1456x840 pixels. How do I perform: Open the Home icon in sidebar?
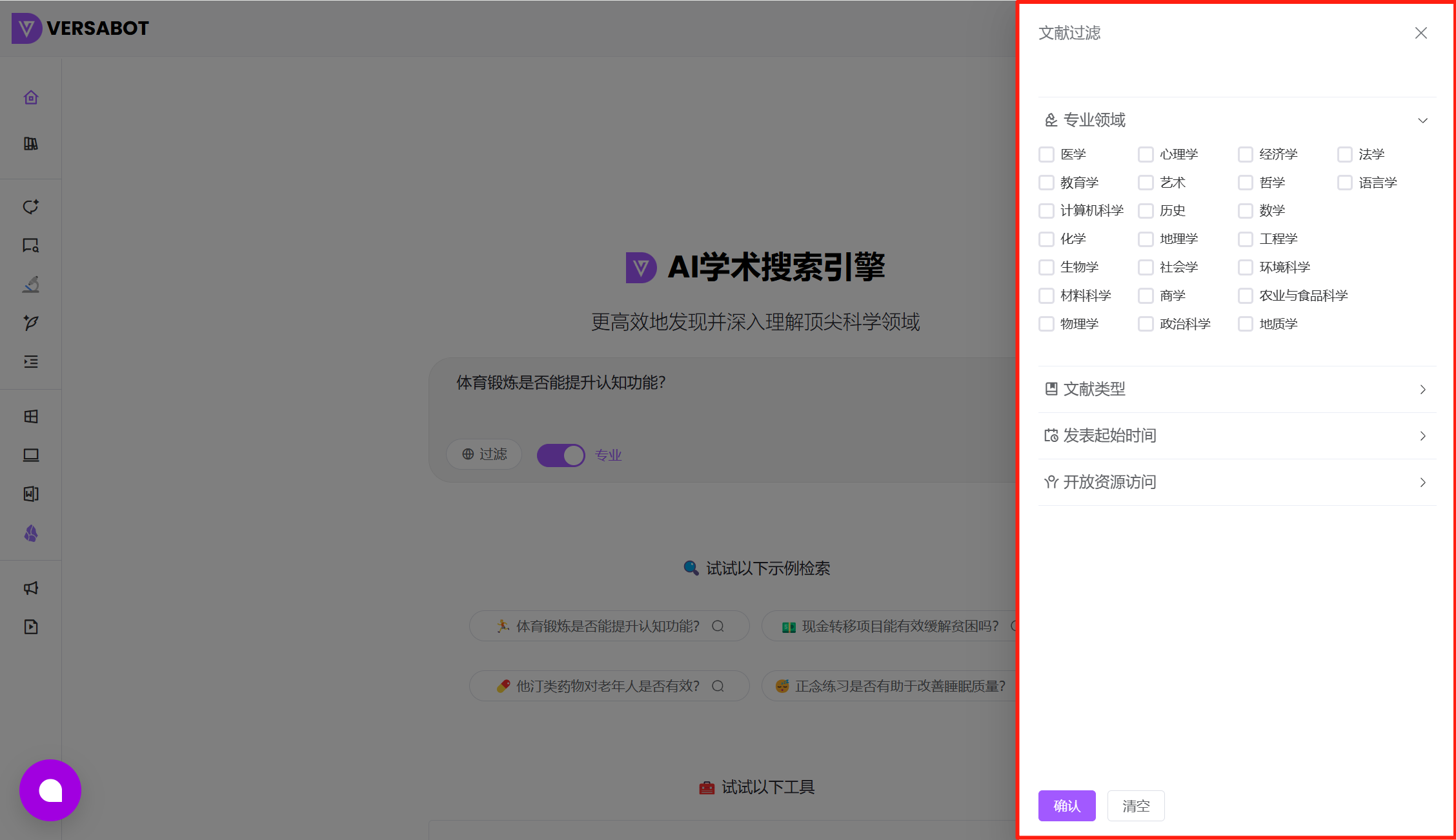click(30, 97)
